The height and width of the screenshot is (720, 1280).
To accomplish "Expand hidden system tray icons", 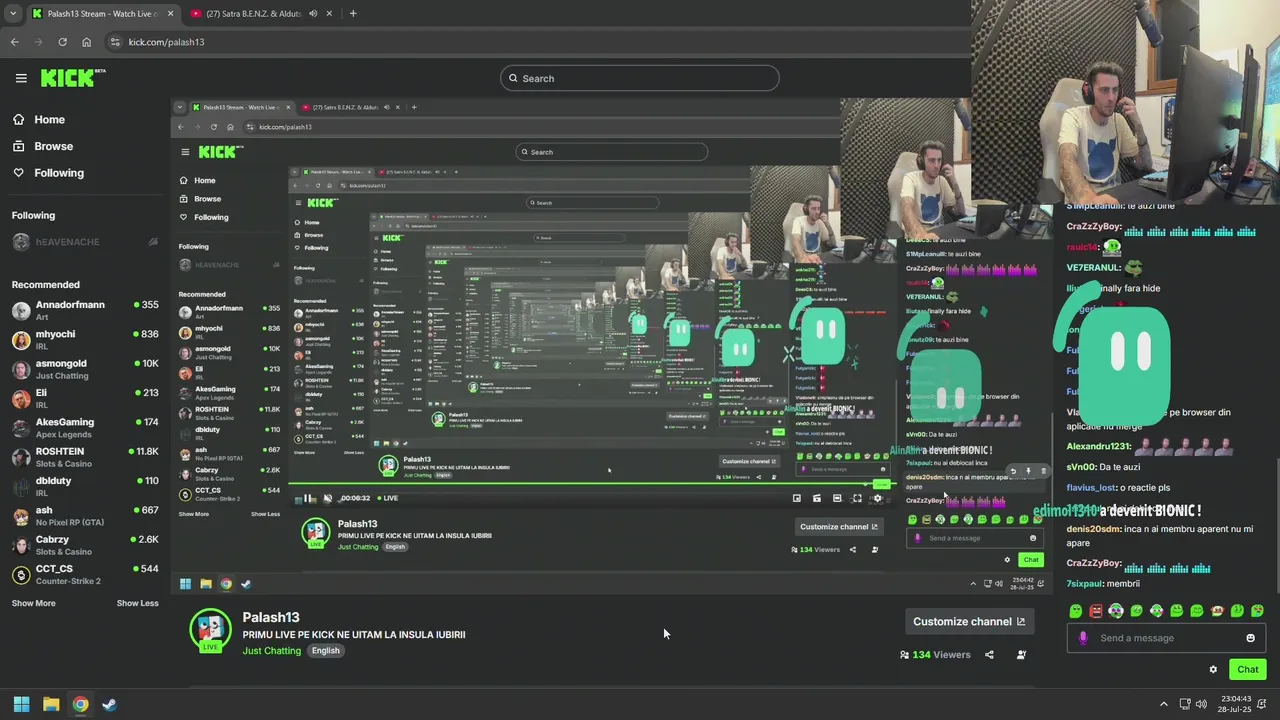I will [1163, 704].
